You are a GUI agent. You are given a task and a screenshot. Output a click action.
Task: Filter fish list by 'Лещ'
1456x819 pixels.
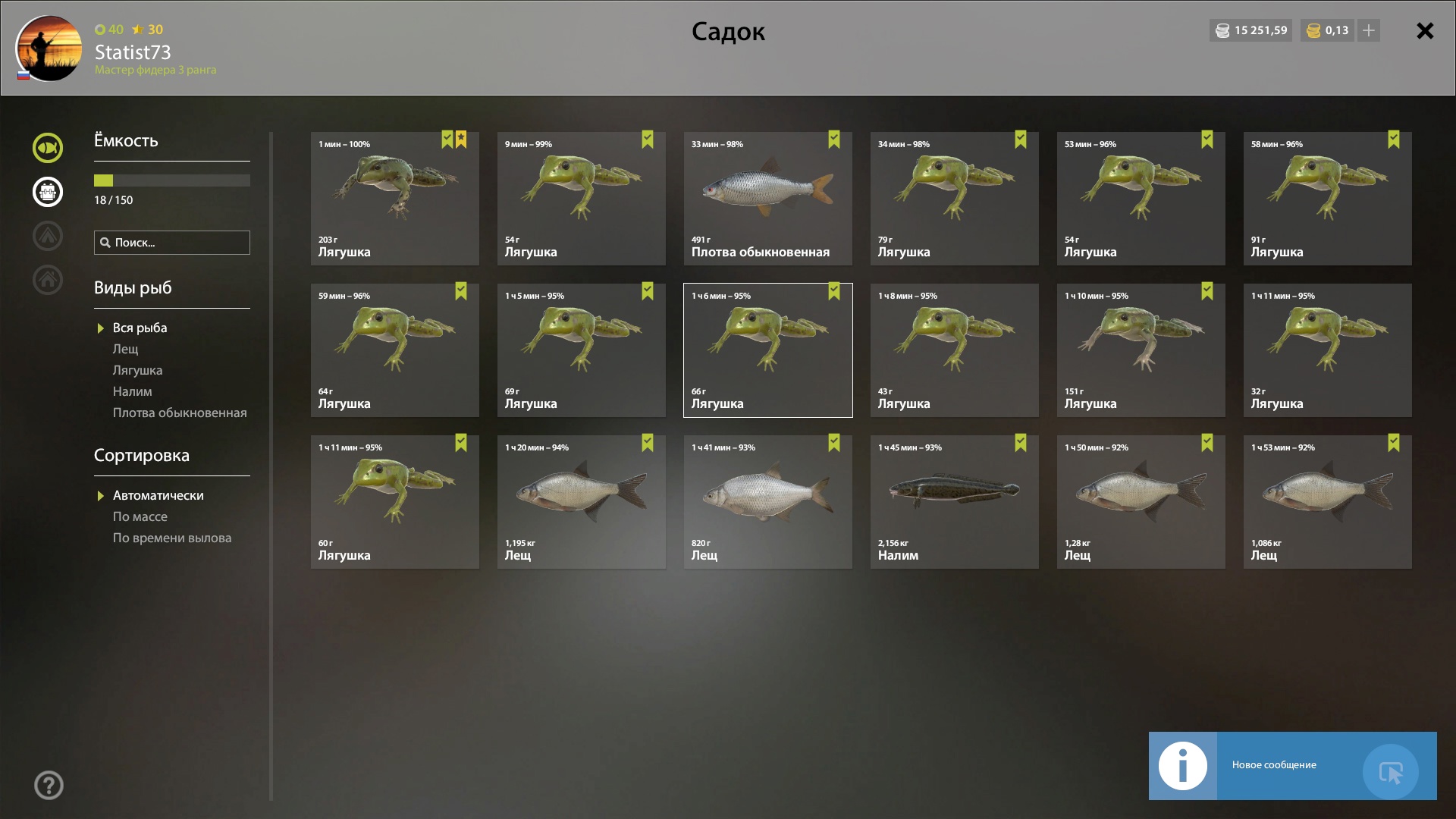click(x=126, y=349)
